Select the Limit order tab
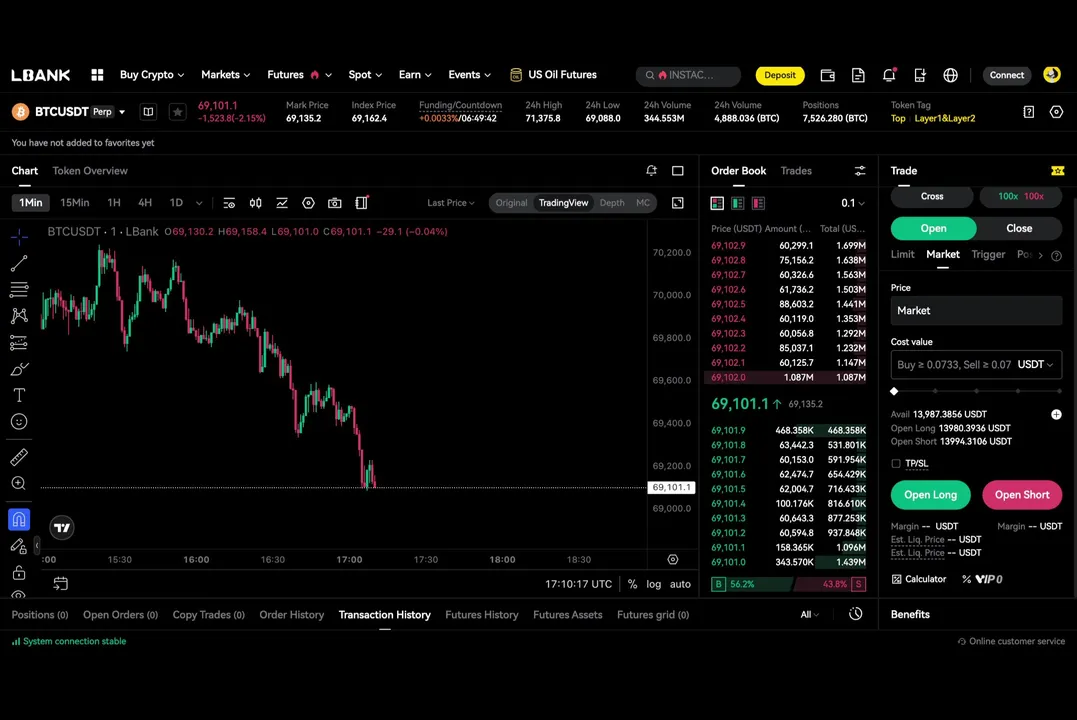Screen dimensions: 1077x720 click(903, 254)
